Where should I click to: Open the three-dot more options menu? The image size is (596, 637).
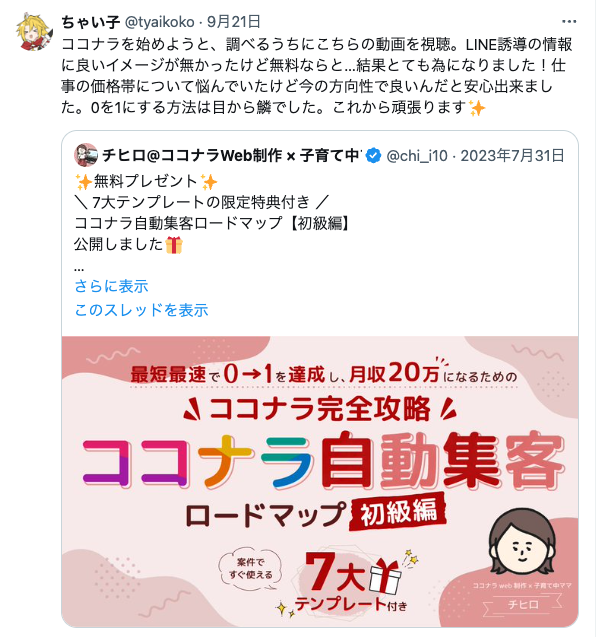569,22
